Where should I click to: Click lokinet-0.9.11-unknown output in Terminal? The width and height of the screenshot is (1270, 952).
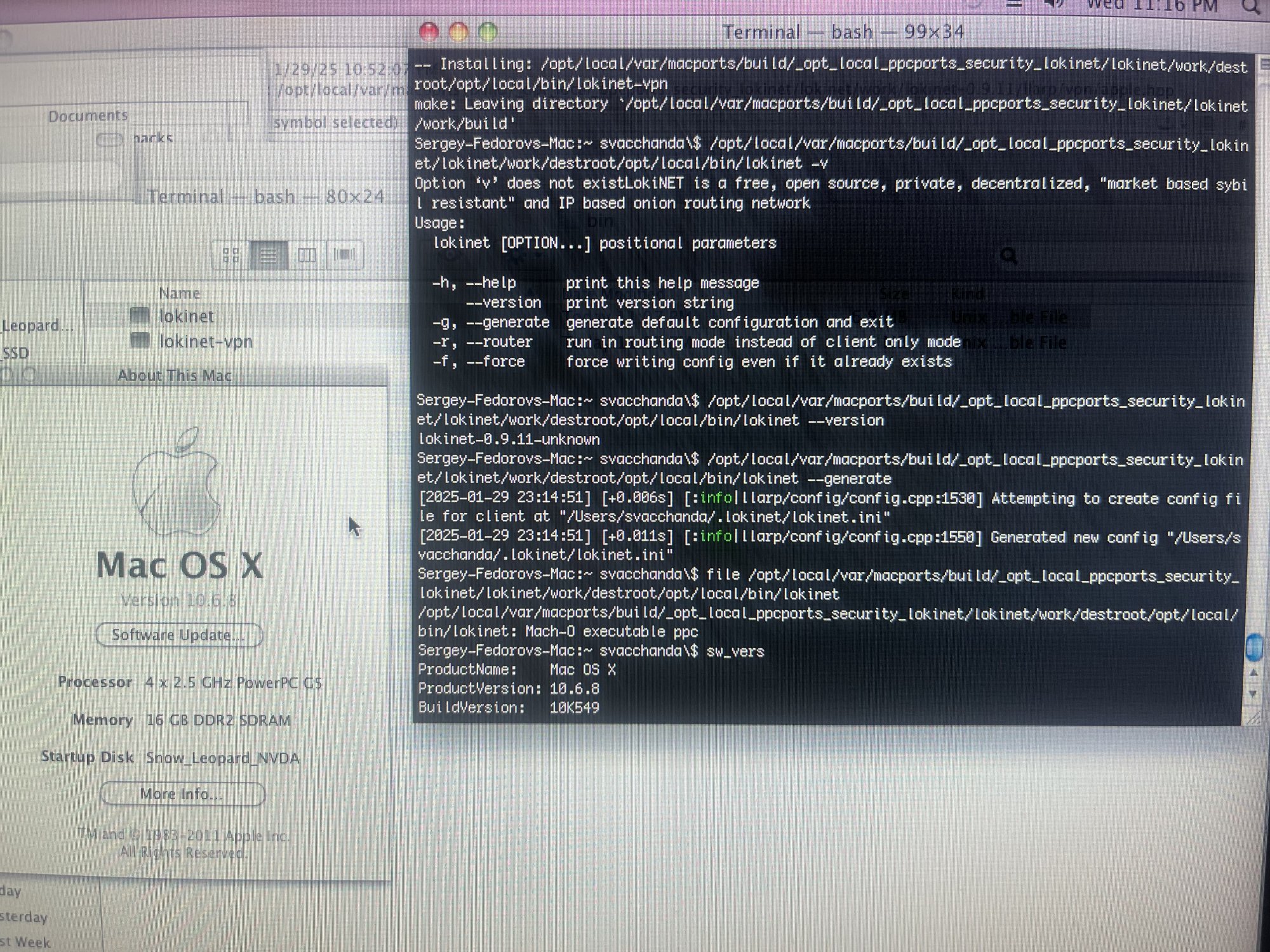(x=509, y=439)
